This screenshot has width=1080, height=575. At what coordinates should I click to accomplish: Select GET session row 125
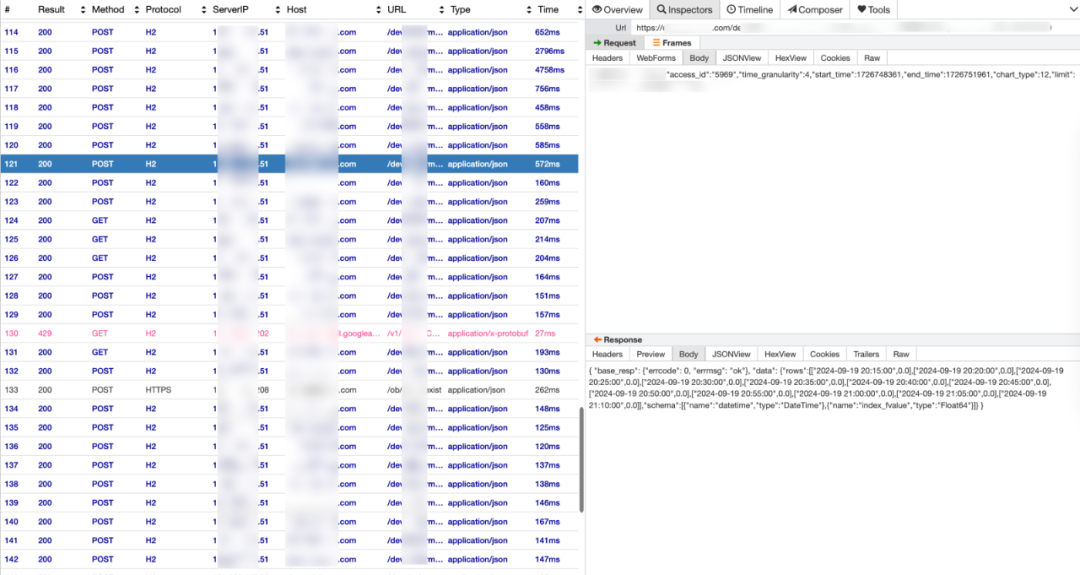[289, 239]
